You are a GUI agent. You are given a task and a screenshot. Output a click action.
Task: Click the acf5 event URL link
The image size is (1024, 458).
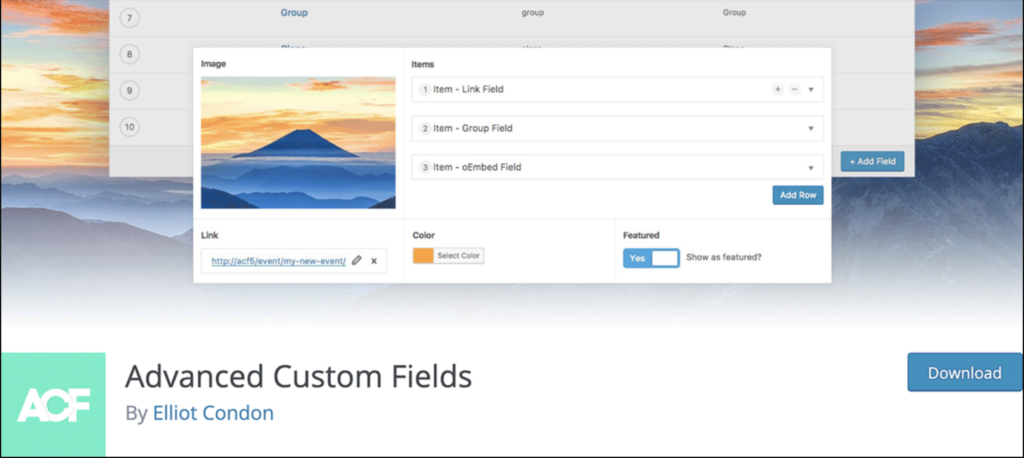[278, 260]
